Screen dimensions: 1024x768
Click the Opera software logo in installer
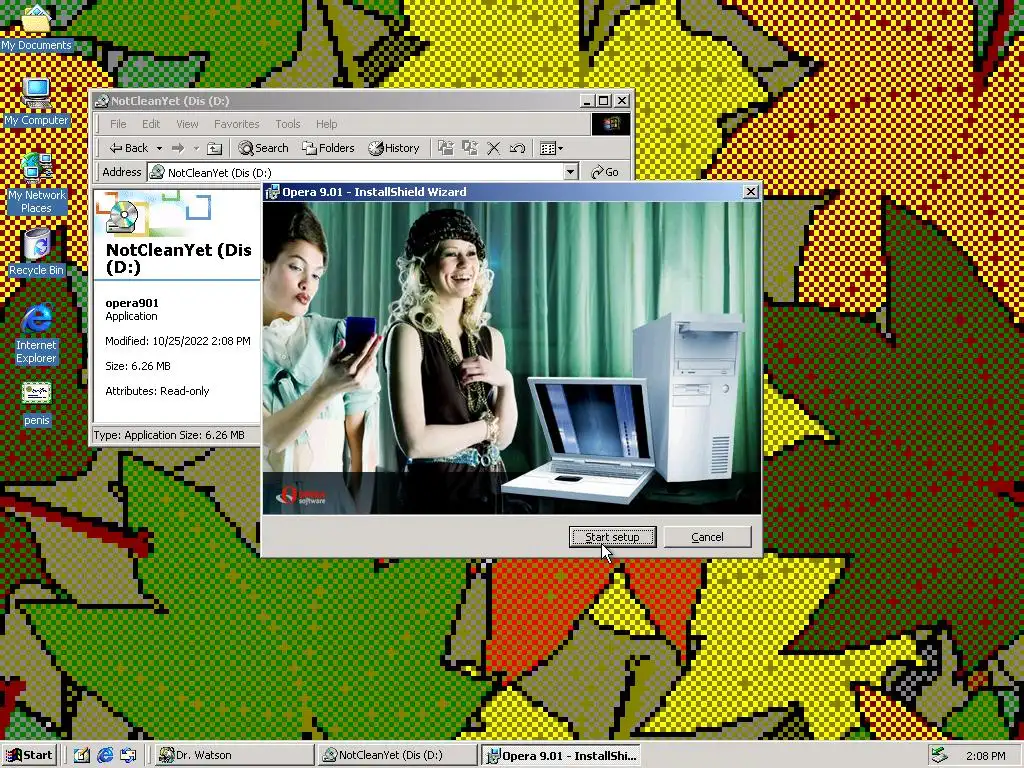pyautogui.click(x=301, y=496)
